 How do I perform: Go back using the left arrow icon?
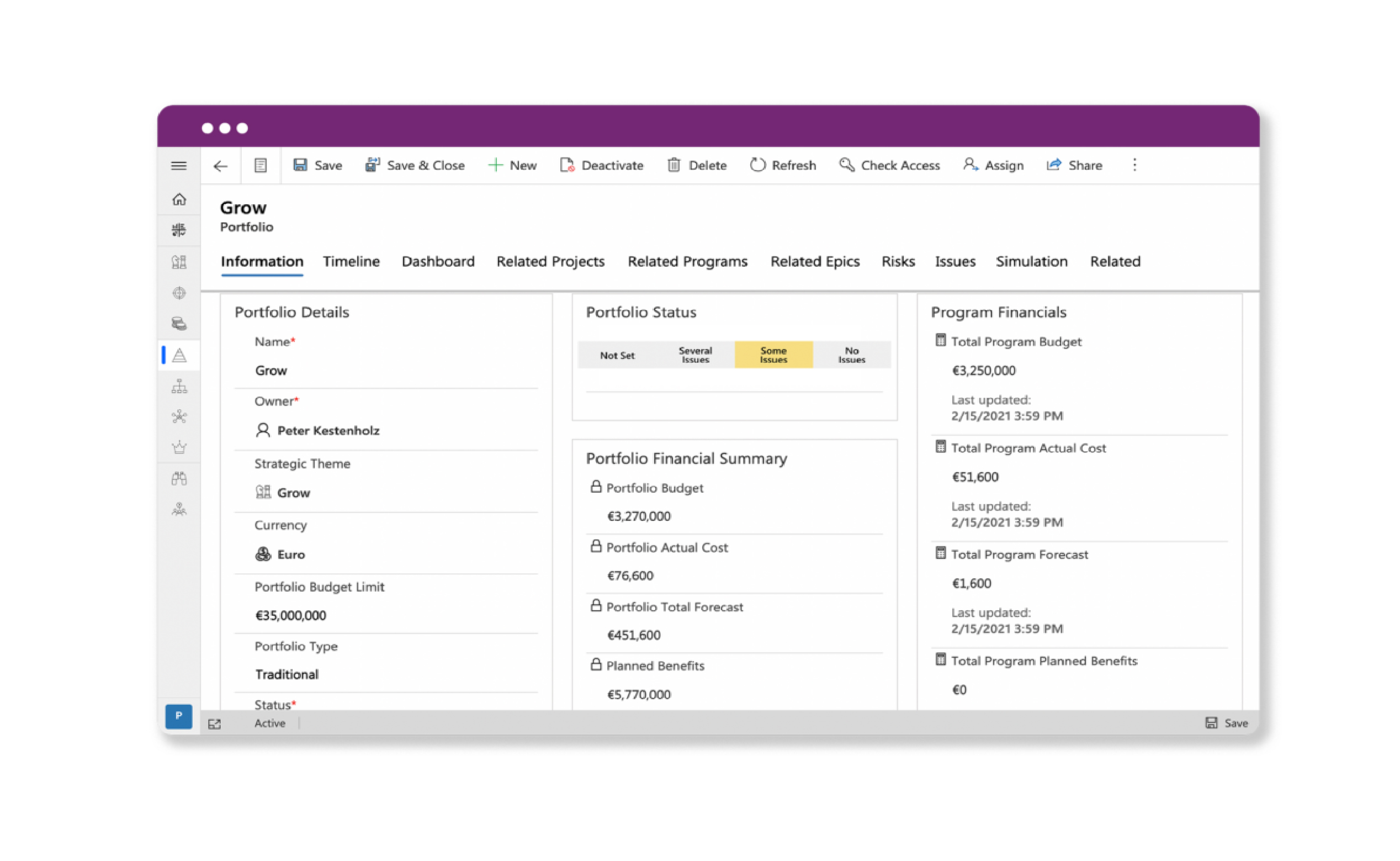coord(220,166)
